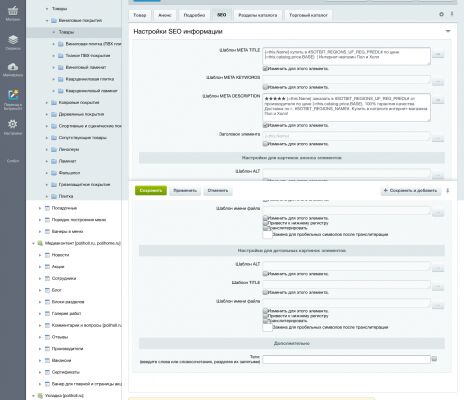Select the SEO tab
The height and width of the screenshot is (400, 464).
point(222,15)
